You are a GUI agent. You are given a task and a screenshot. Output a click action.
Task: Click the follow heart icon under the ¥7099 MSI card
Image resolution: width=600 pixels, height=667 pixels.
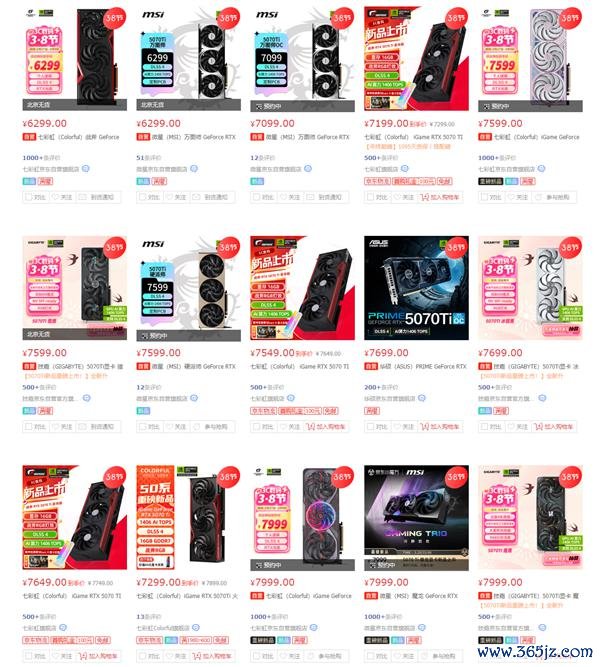pyautogui.click(x=283, y=197)
